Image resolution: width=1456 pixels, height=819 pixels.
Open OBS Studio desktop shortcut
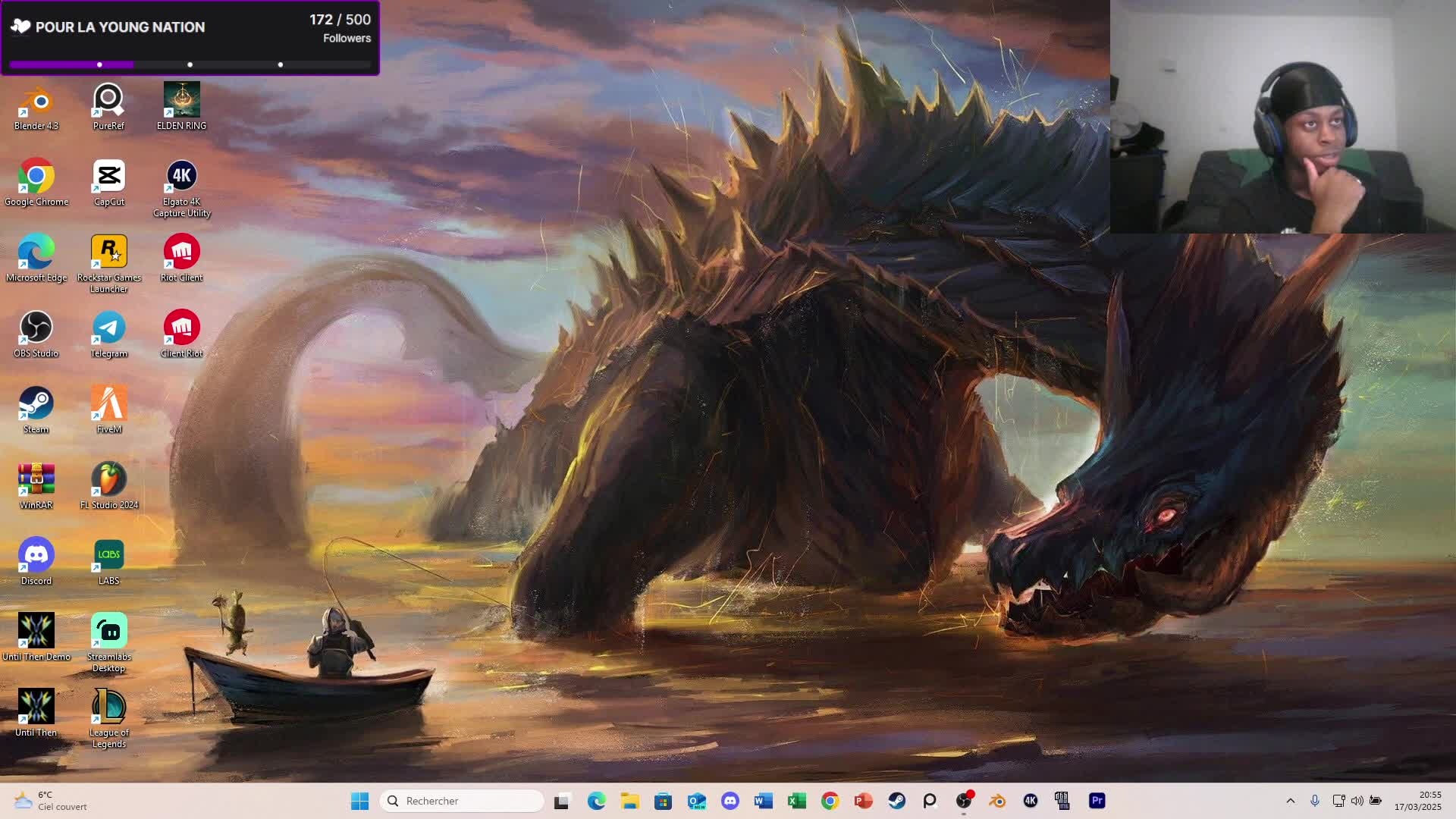(x=36, y=334)
